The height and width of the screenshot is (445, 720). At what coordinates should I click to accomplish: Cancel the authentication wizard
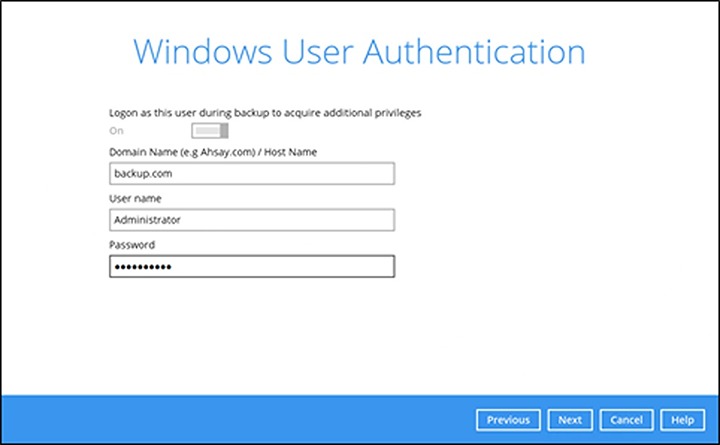(x=626, y=420)
